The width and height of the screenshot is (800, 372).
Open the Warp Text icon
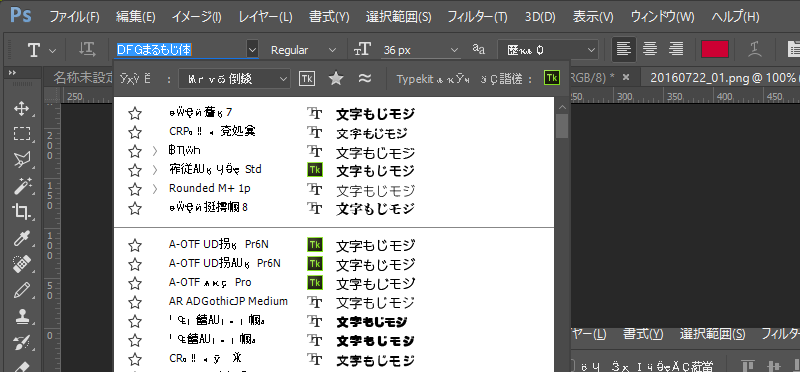click(x=755, y=49)
